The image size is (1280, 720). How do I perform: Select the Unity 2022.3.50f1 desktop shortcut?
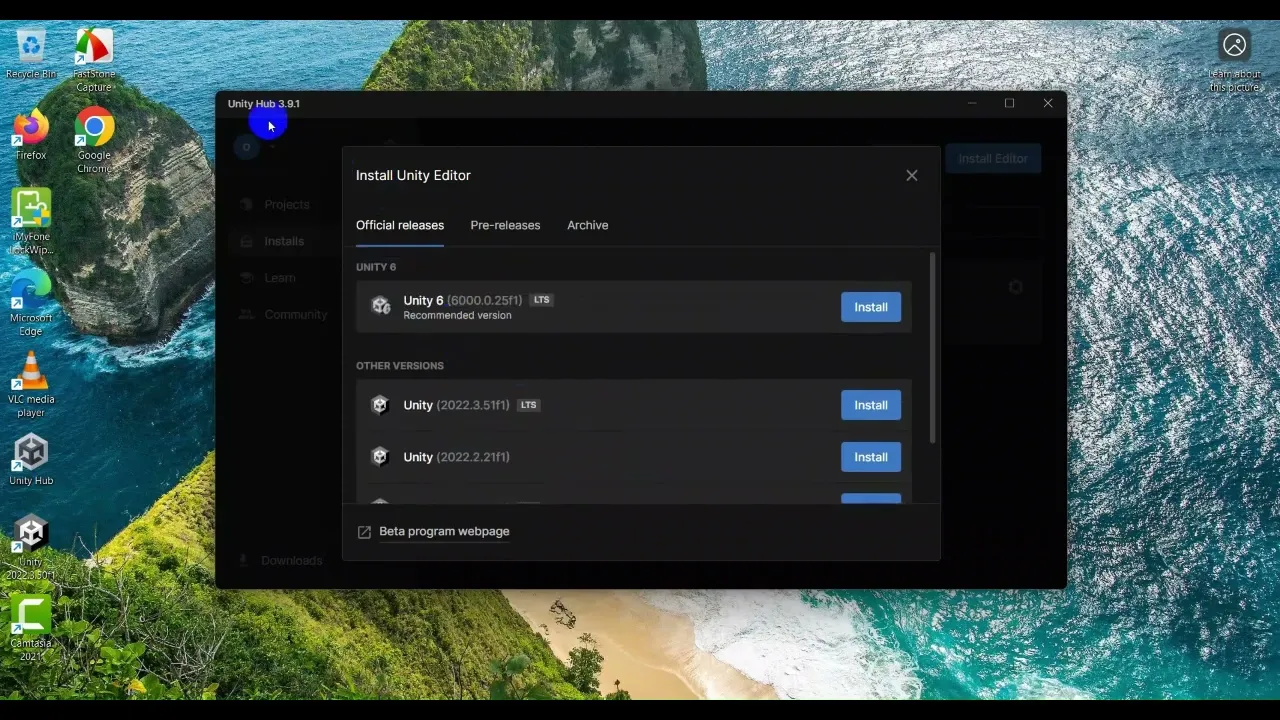(31, 547)
